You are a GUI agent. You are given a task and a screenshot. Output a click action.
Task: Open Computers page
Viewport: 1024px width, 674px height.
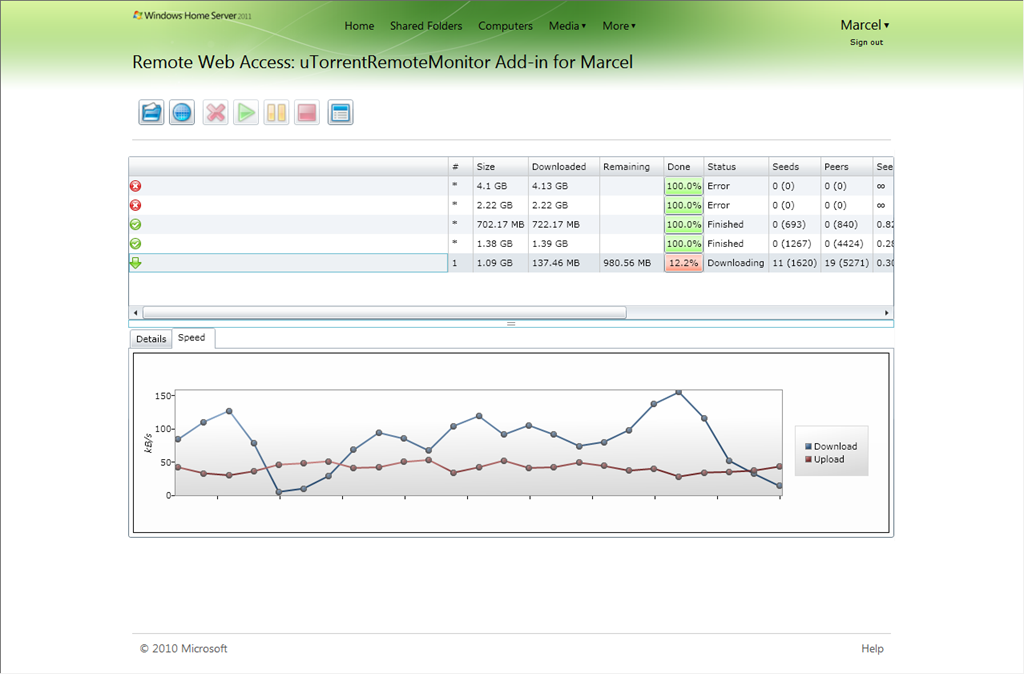pos(505,26)
